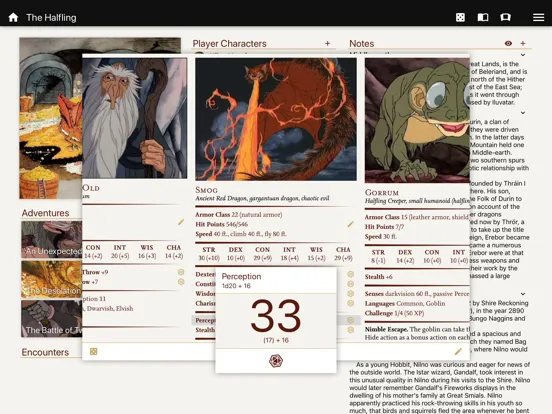
Task: Edit Old's character card pencil
Action: click(181, 222)
